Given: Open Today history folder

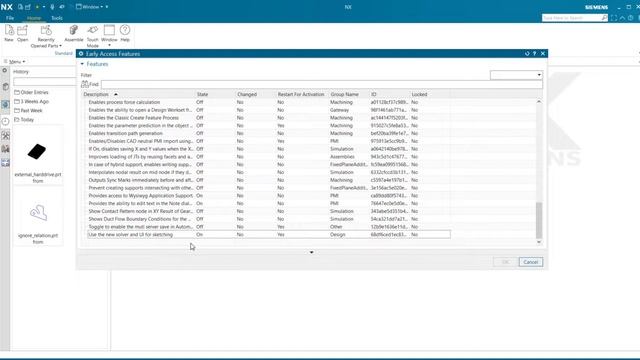Looking at the screenshot, I should pyautogui.click(x=24, y=120).
